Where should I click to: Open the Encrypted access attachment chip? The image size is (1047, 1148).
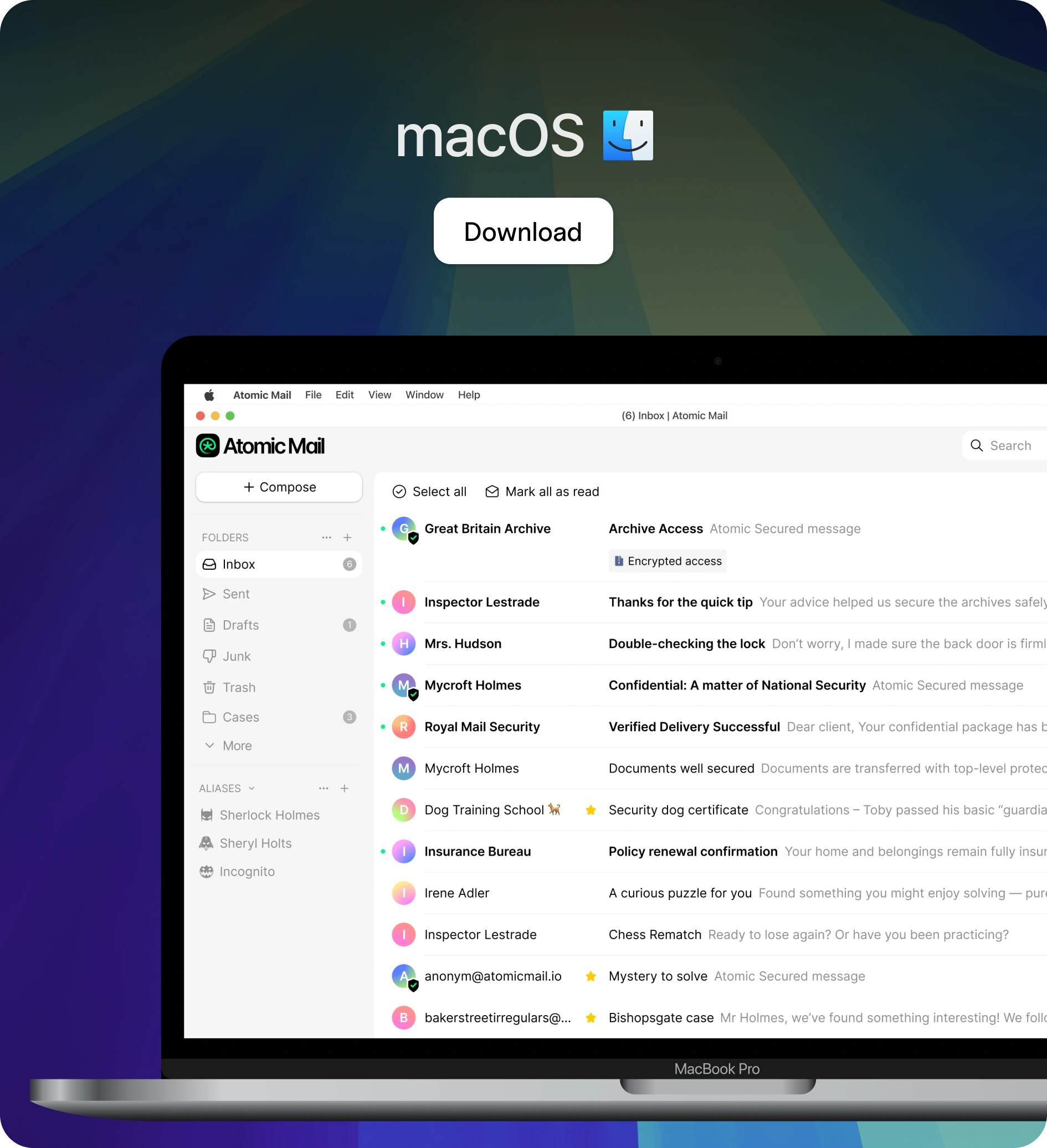tap(668, 561)
